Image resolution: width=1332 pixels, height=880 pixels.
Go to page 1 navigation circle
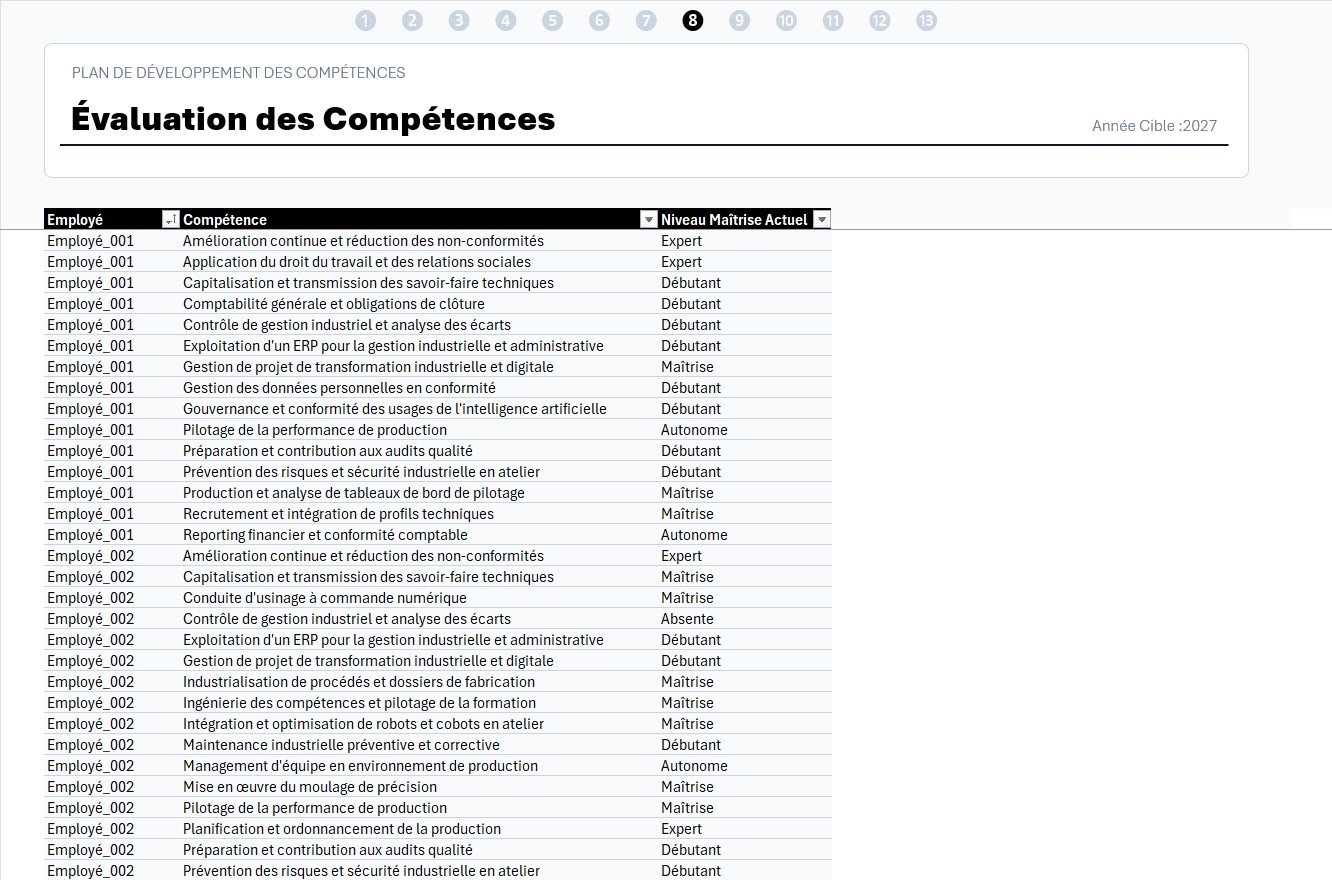[365, 20]
